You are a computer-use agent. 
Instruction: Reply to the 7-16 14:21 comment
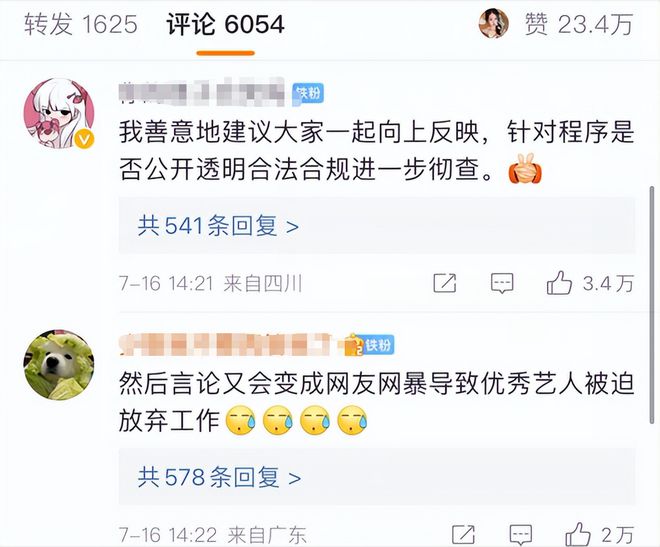click(x=502, y=283)
